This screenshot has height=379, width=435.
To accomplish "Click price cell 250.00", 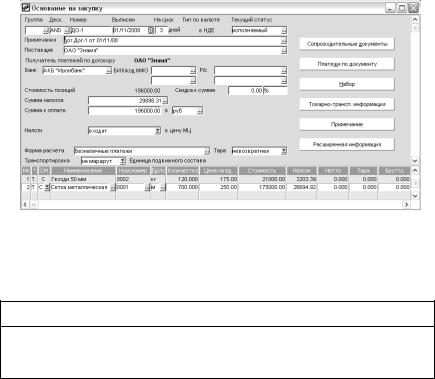I will (218, 187).
